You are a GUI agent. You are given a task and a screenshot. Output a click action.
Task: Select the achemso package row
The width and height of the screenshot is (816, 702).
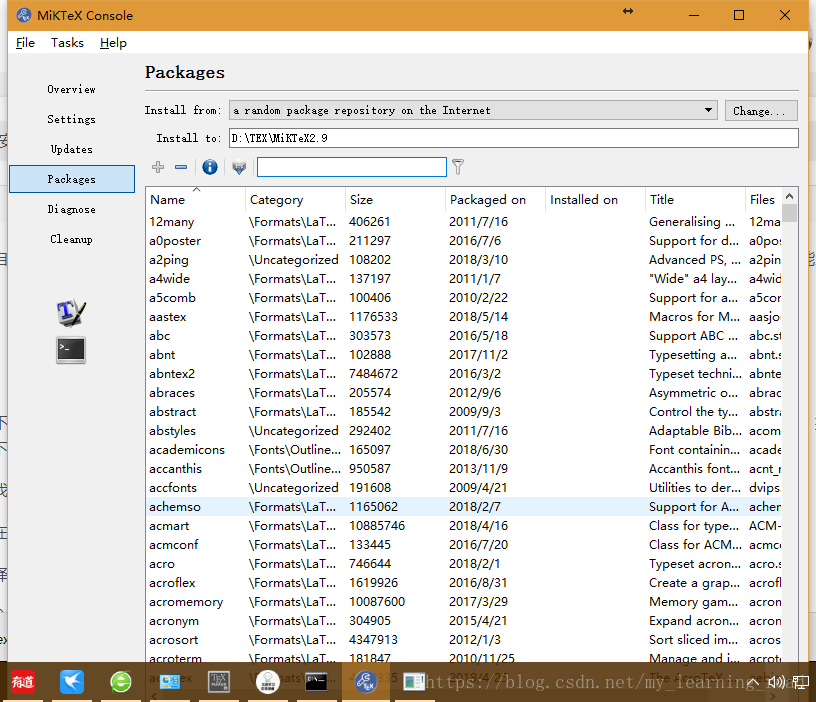(x=464, y=507)
